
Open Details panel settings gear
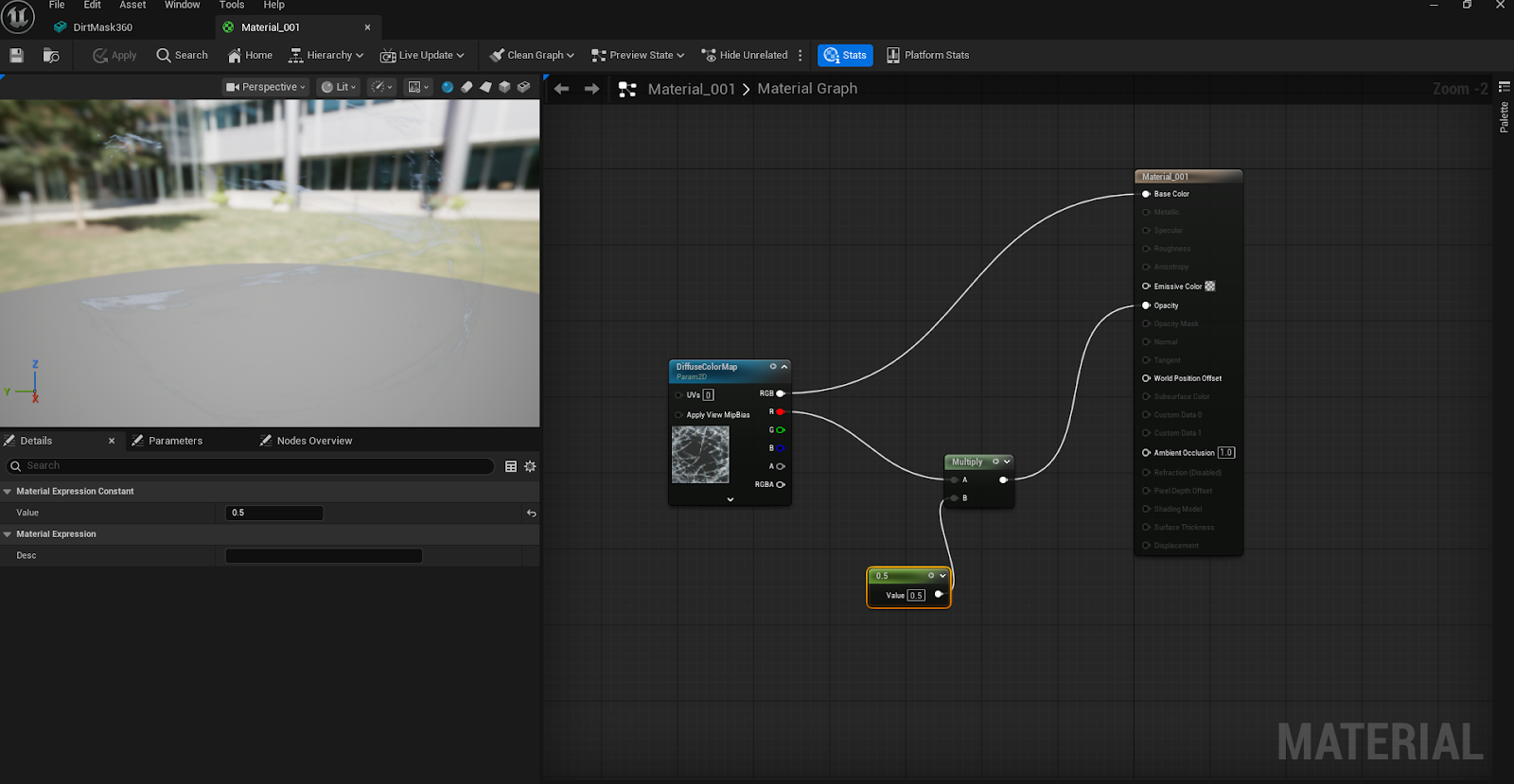[530, 466]
